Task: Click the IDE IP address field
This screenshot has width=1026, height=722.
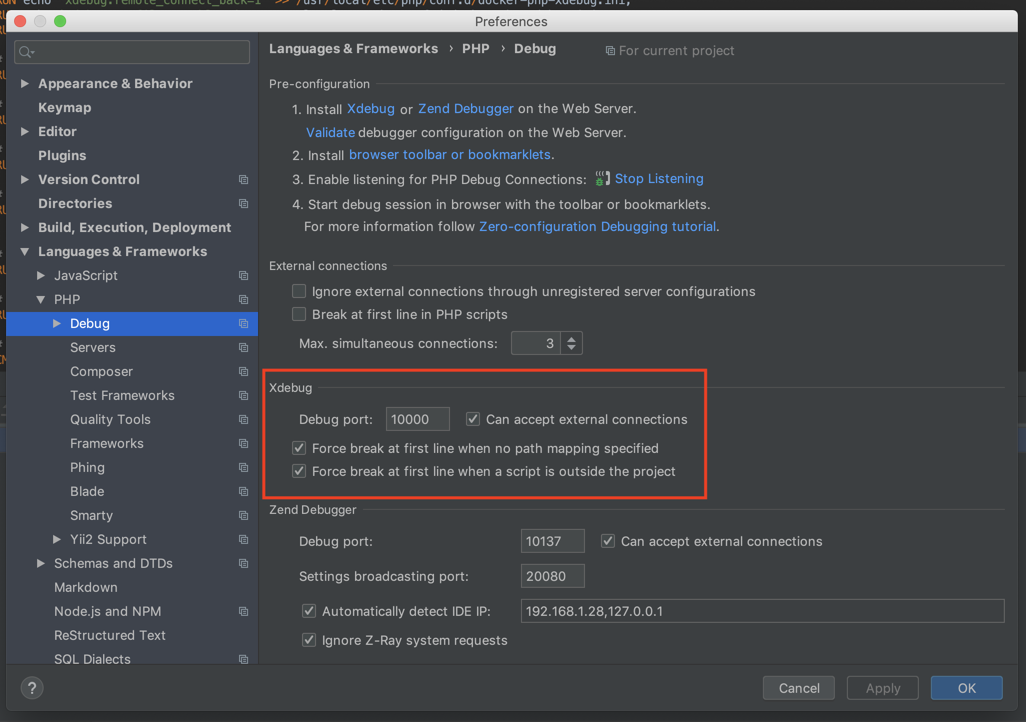Action: tap(762, 611)
